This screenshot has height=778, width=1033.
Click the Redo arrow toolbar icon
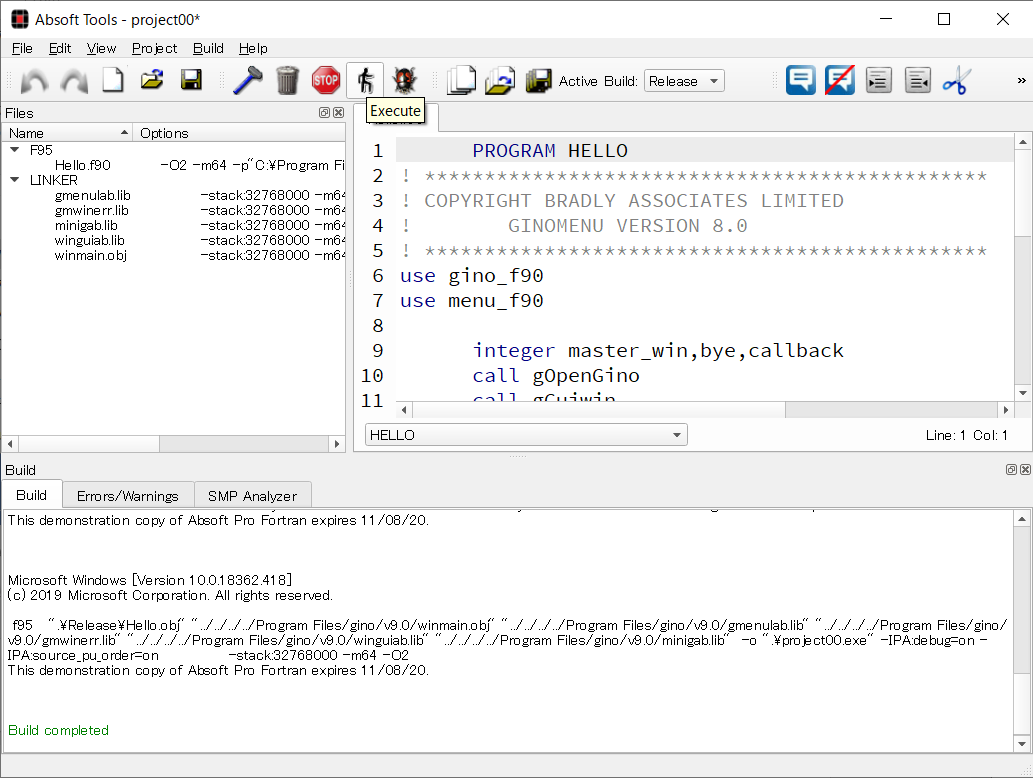pyautogui.click(x=74, y=81)
